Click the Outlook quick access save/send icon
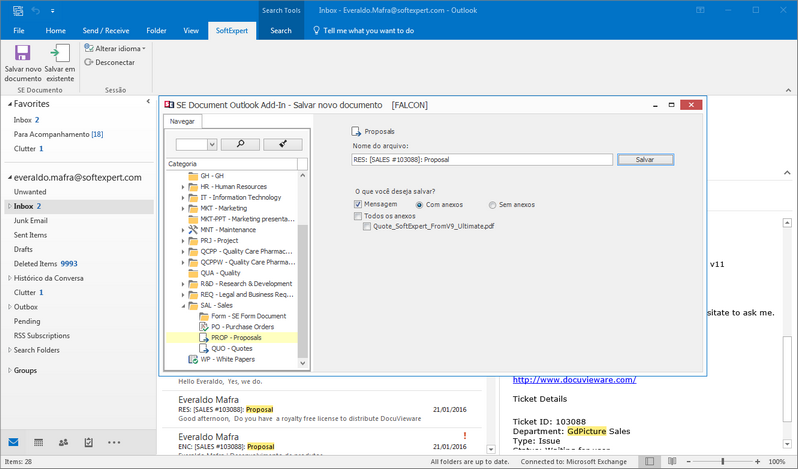Screen dimensions: 798x469 [18, 10]
